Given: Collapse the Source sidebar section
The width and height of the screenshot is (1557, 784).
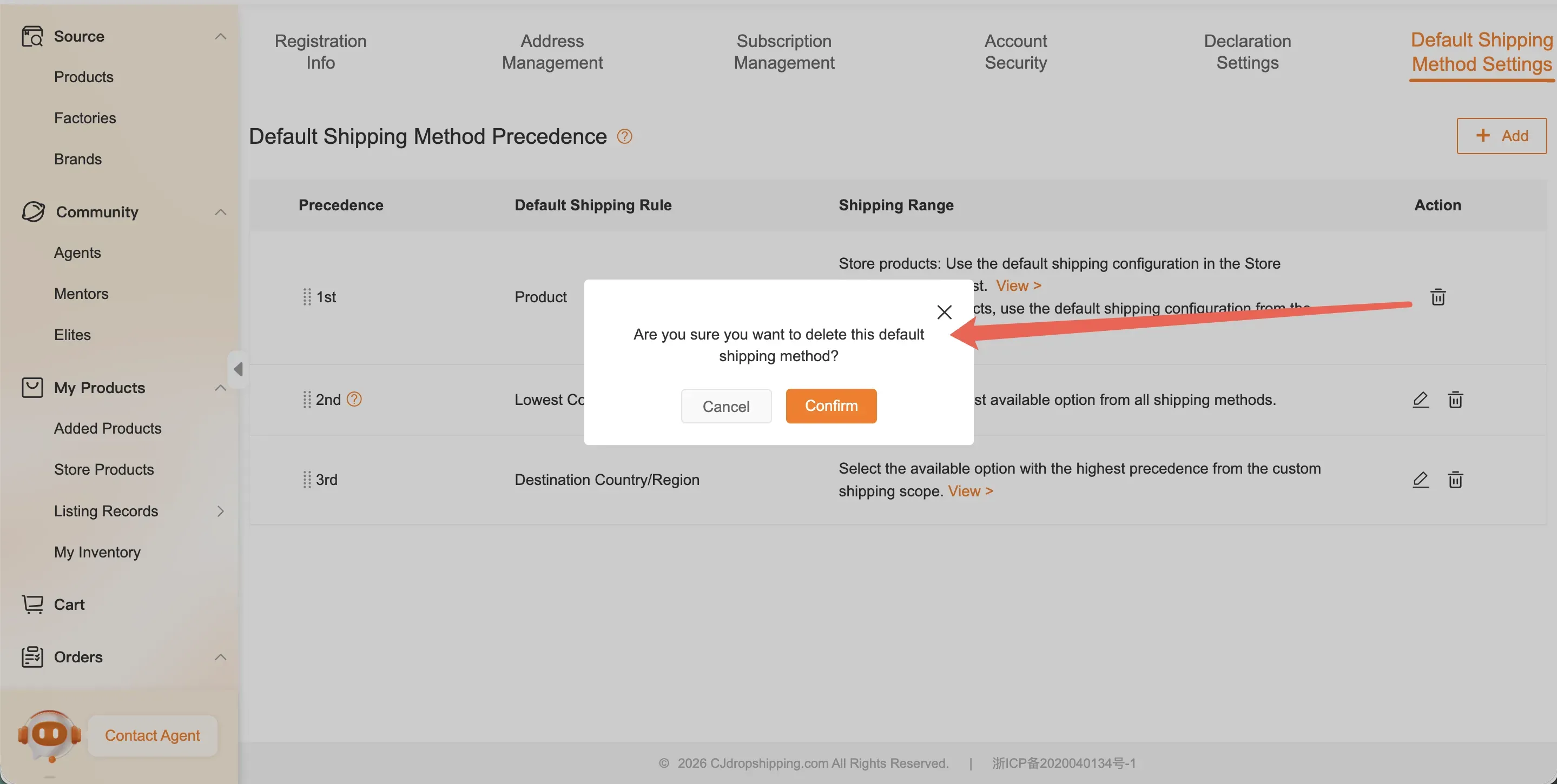Looking at the screenshot, I should pos(221,36).
